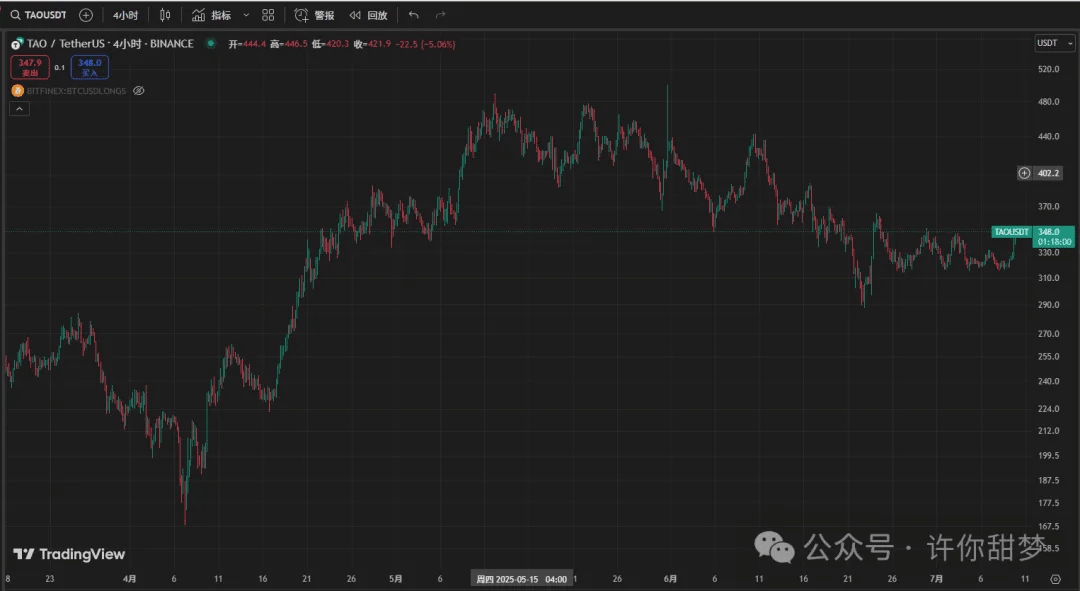The width and height of the screenshot is (1080, 591).
Task: Click the TAO coin logo icon in legend
Action: coord(17,43)
